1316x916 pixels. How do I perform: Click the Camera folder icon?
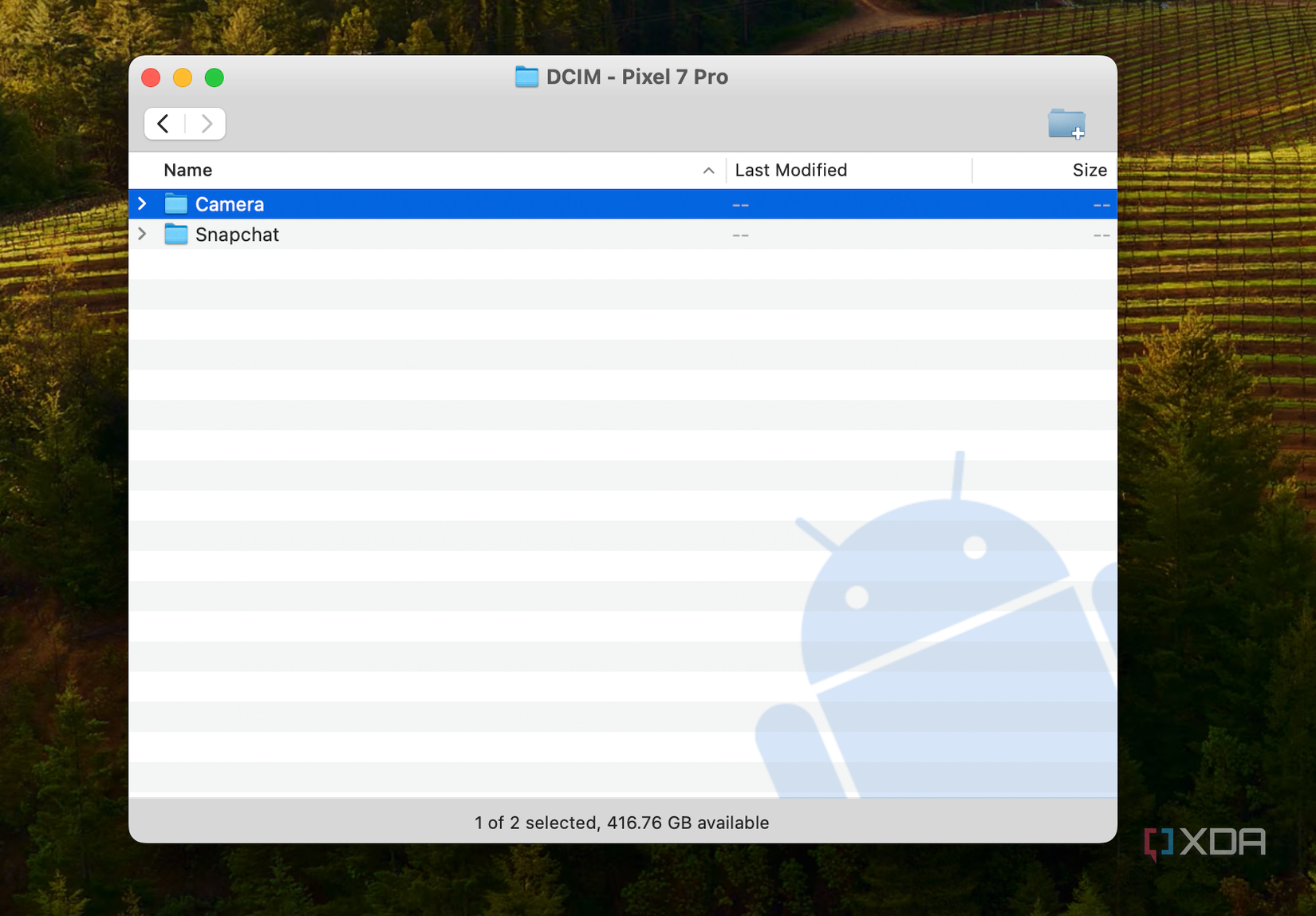coord(175,204)
